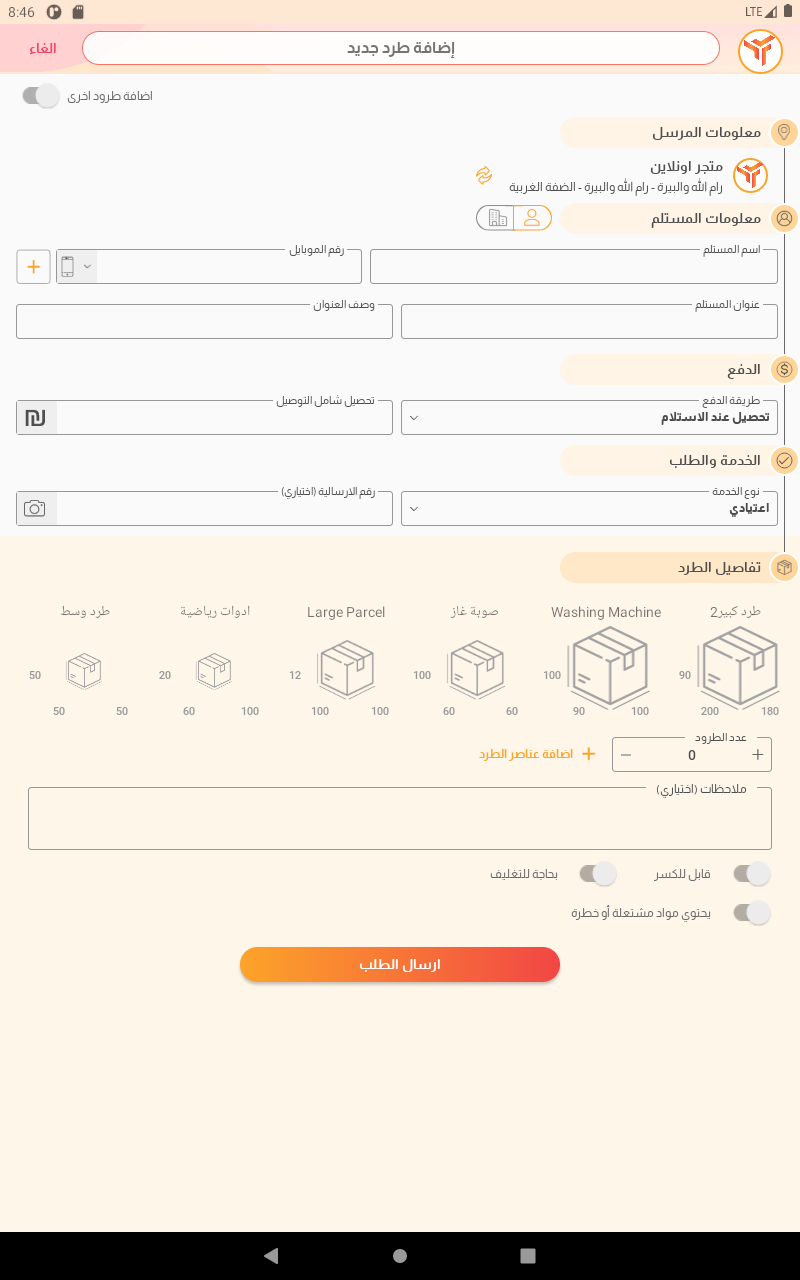Increase parcel count with plus stepper
Screen dimensions: 800x1280
coord(758,755)
